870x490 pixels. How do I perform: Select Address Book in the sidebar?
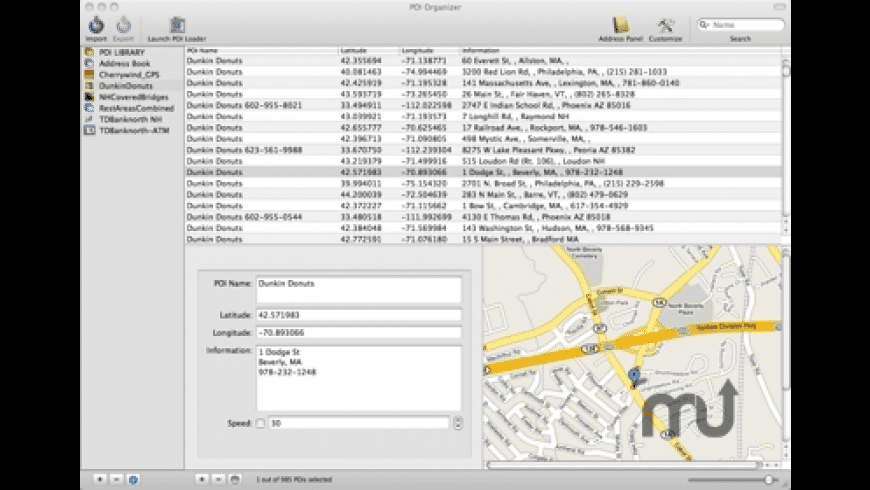tap(125, 63)
